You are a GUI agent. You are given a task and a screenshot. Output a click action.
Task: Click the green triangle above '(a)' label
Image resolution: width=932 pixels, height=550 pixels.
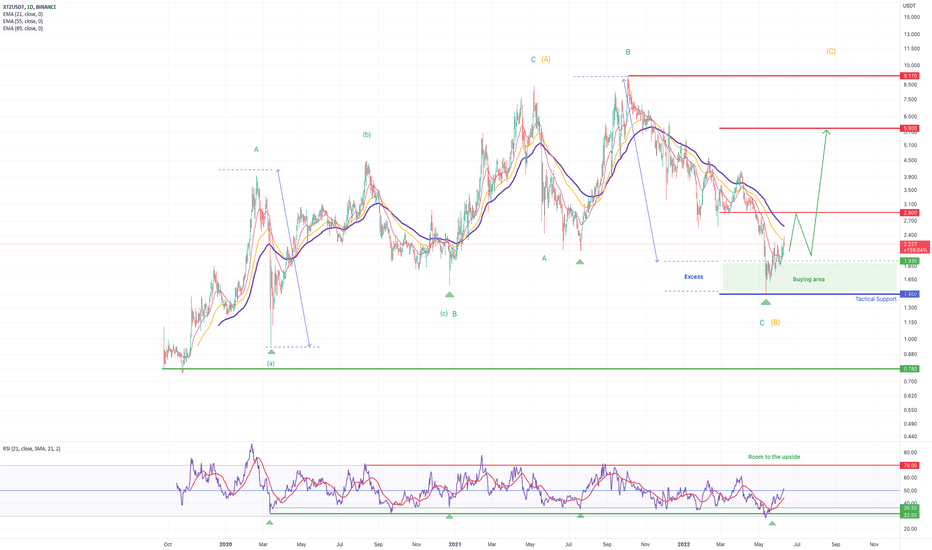pos(271,352)
